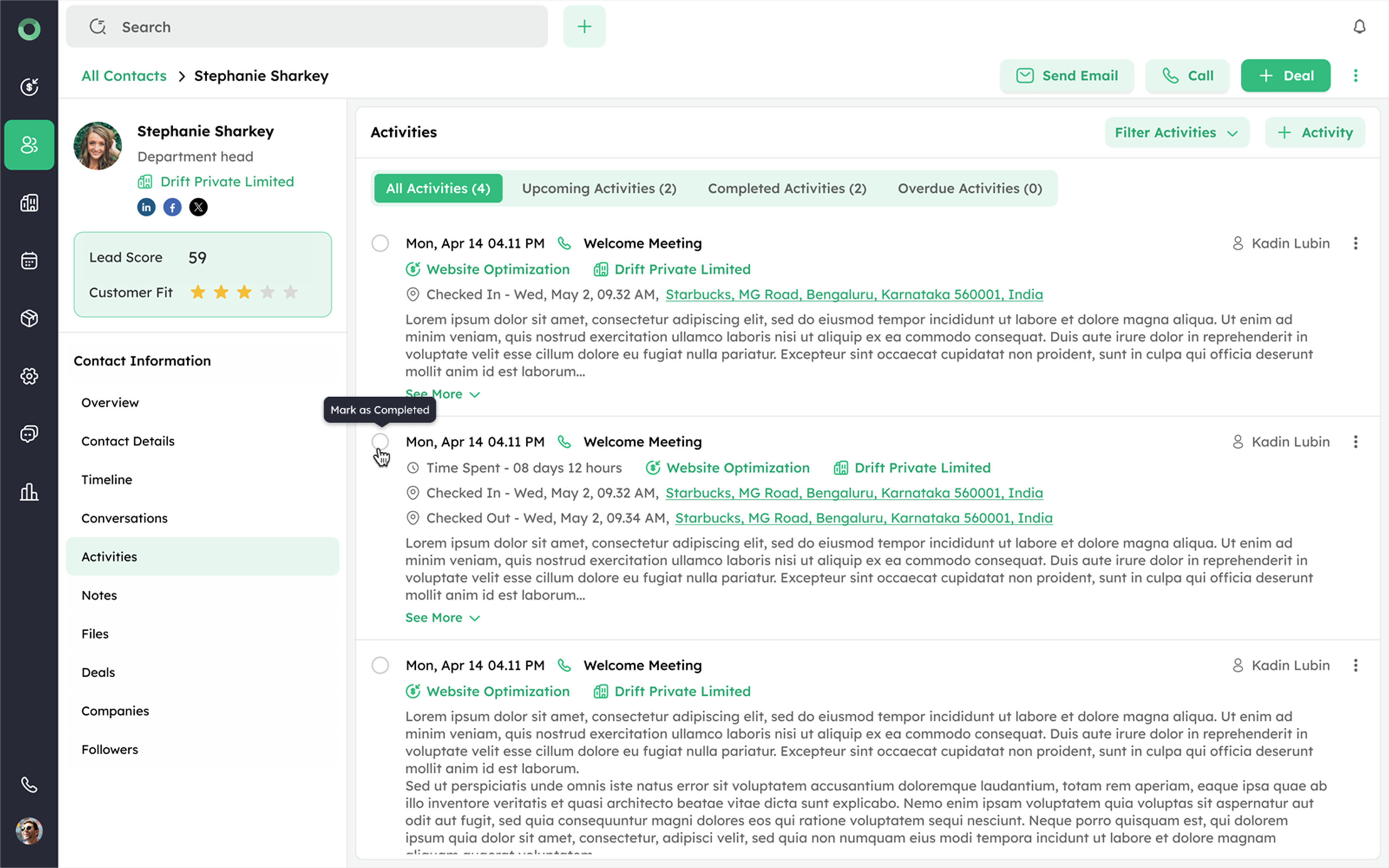Click the notification bell icon

1359,27
